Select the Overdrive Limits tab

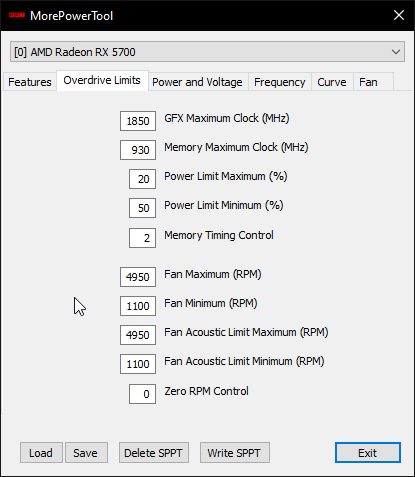tap(102, 80)
